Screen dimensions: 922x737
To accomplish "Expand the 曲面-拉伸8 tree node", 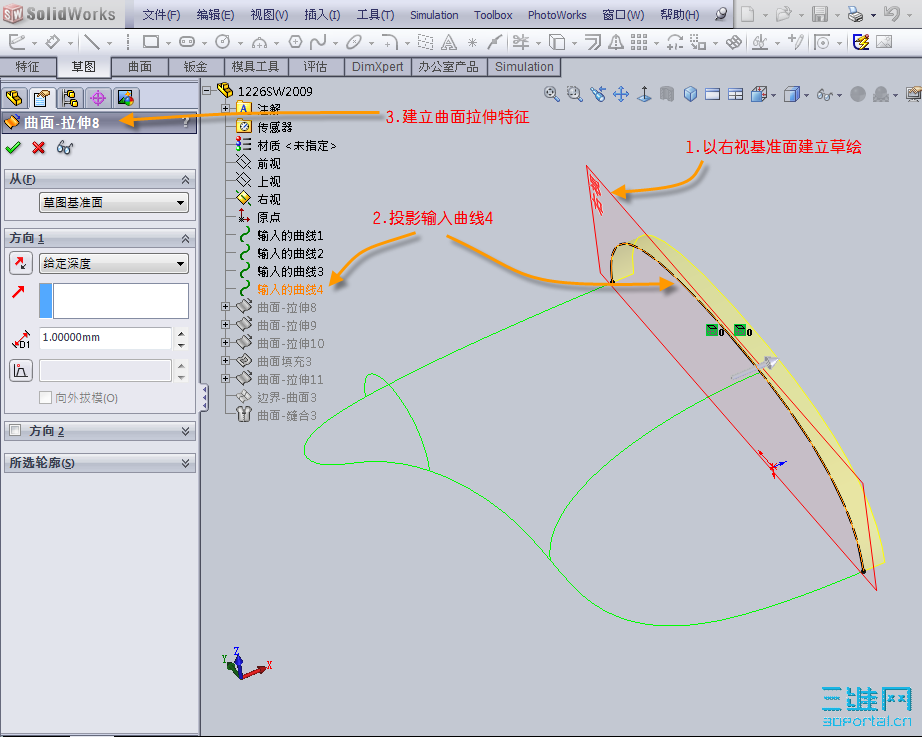I will coord(225,306).
